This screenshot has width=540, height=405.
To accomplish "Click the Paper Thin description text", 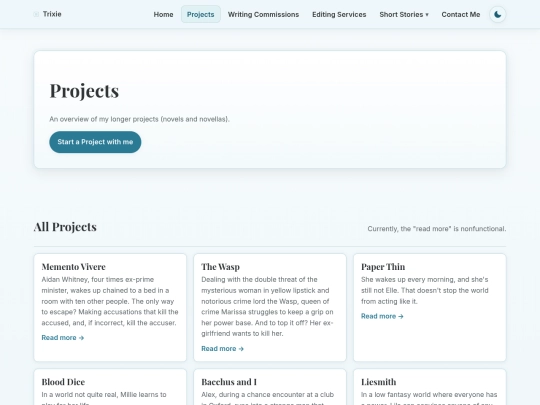I will 425,290.
